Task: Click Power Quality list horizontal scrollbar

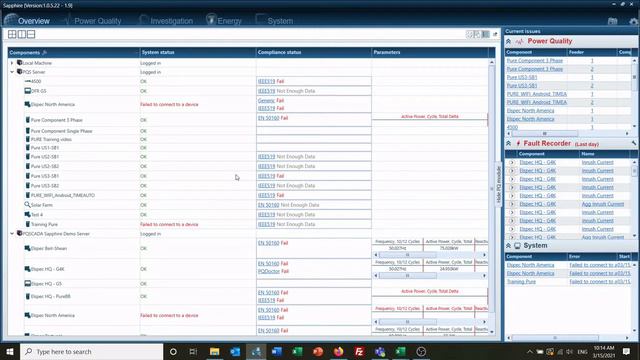Action: point(545,133)
